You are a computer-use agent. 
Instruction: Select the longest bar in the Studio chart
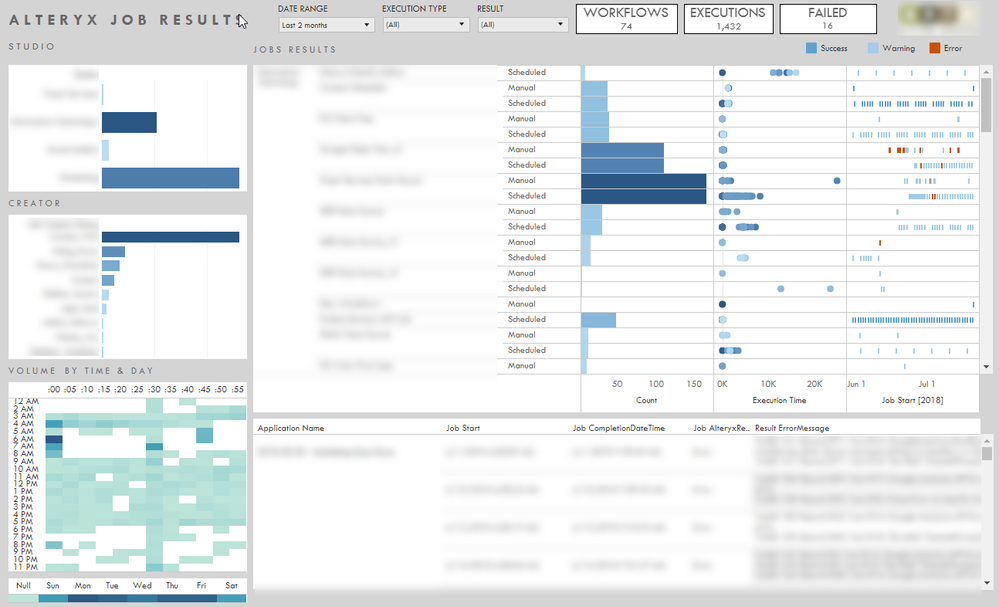(x=170, y=178)
